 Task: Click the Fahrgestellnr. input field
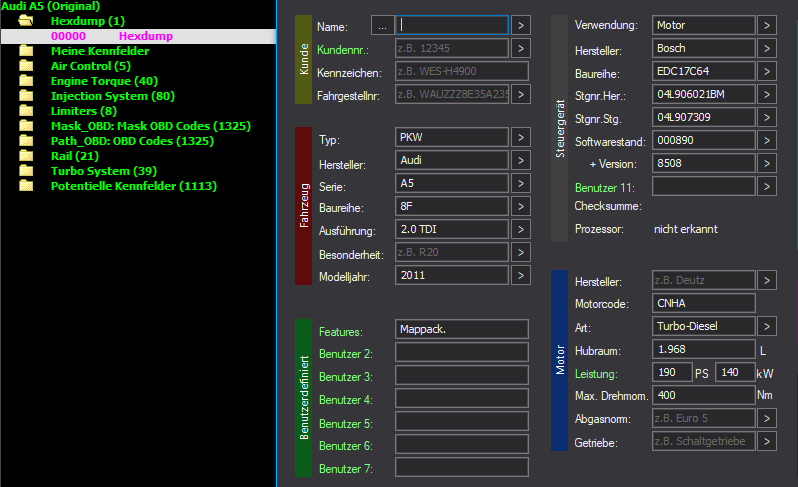pos(452,94)
